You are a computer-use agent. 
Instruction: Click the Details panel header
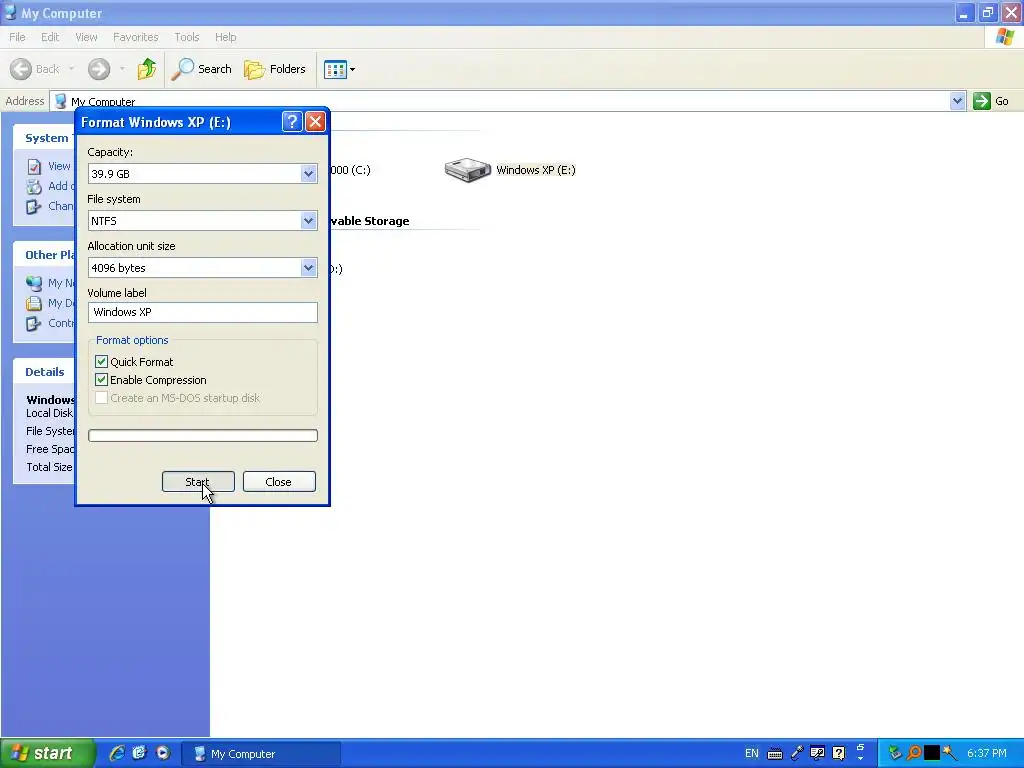44,372
